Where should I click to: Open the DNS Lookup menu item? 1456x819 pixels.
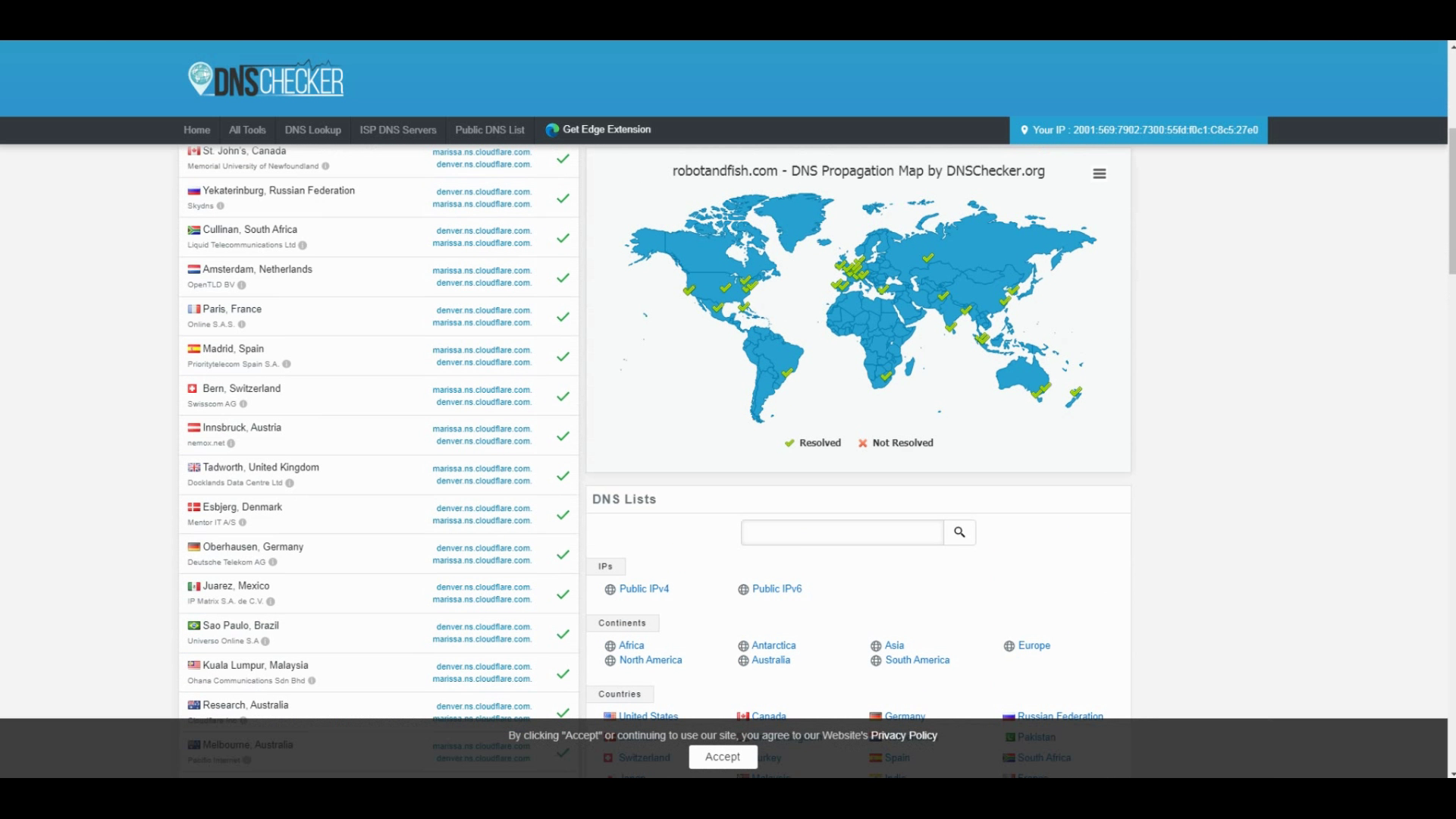point(312,130)
